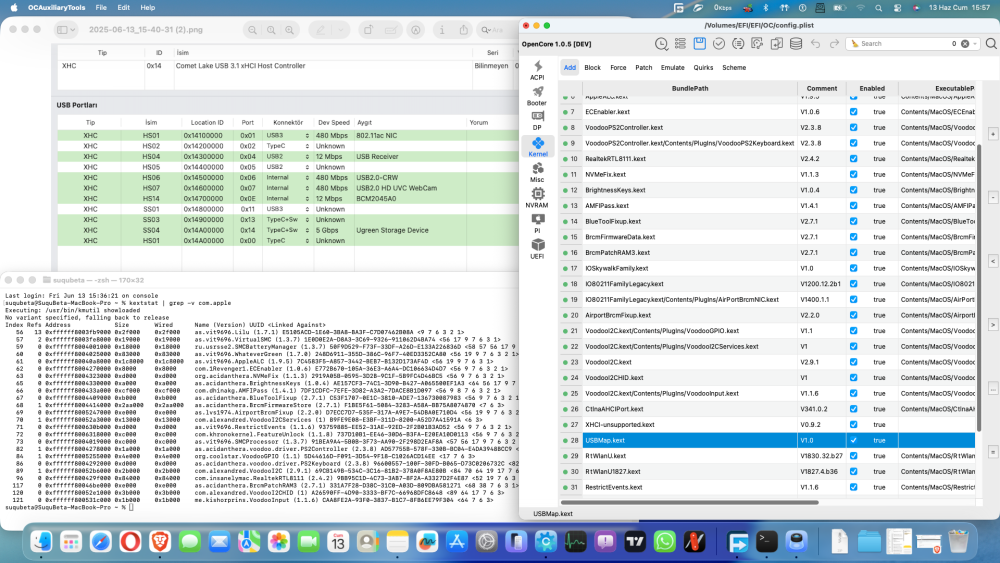Click the info inspector icon in Preview
Viewport: 1000px width, 563px height.
[x=442, y=30]
